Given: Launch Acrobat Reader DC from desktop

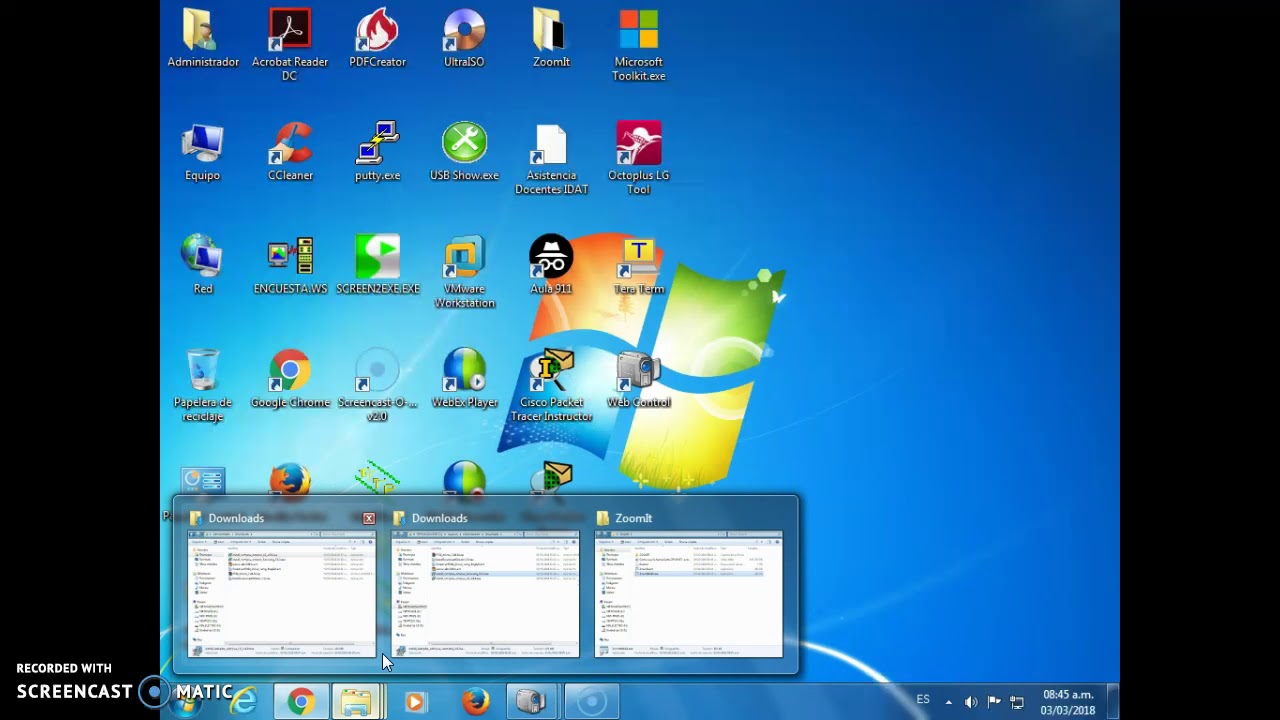Looking at the screenshot, I should point(290,45).
